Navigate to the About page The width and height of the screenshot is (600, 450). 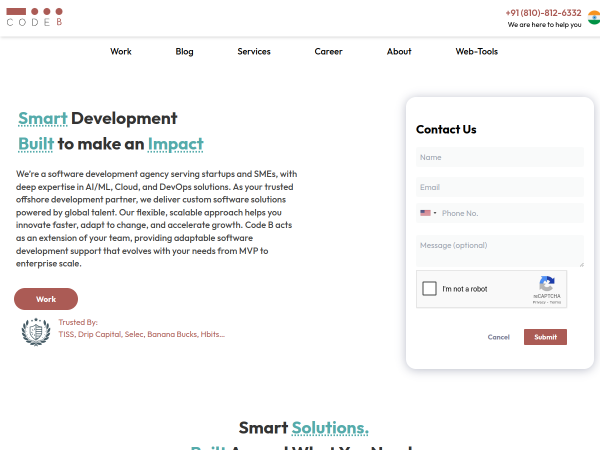pos(399,51)
